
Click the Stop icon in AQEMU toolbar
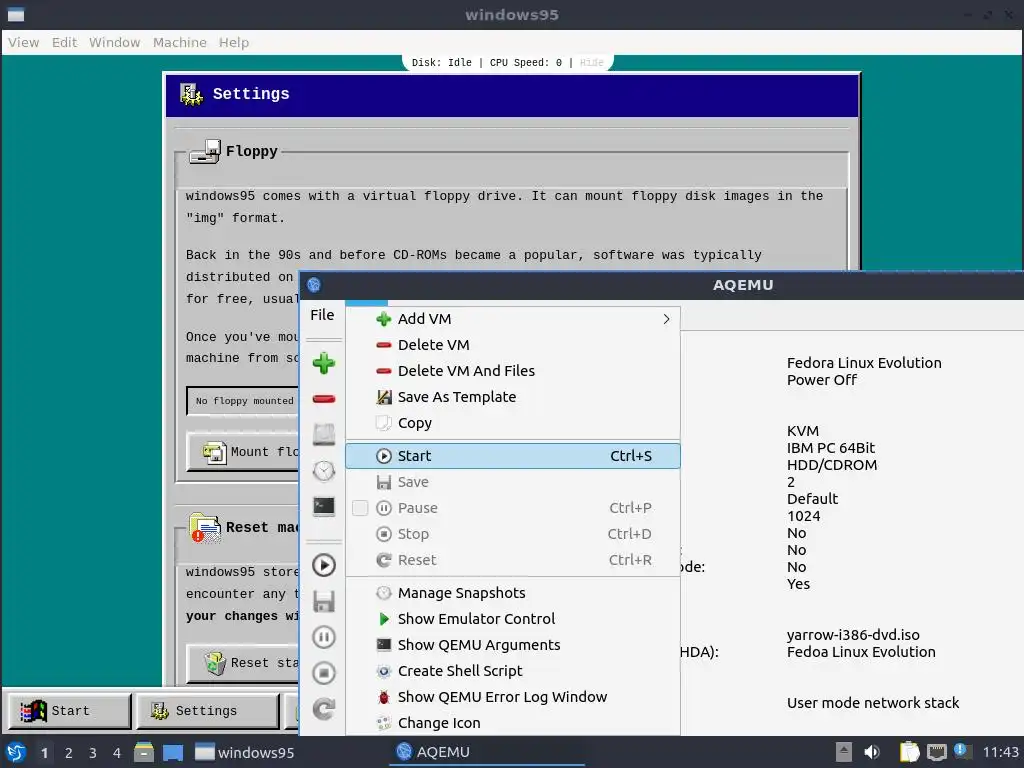(324, 673)
